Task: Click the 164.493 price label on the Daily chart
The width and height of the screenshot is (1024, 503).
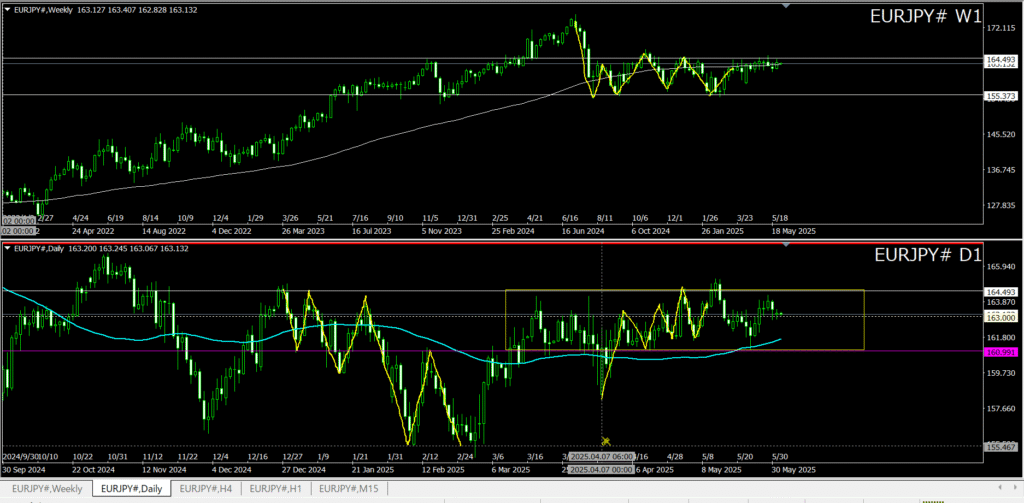Action: (x=1000, y=292)
